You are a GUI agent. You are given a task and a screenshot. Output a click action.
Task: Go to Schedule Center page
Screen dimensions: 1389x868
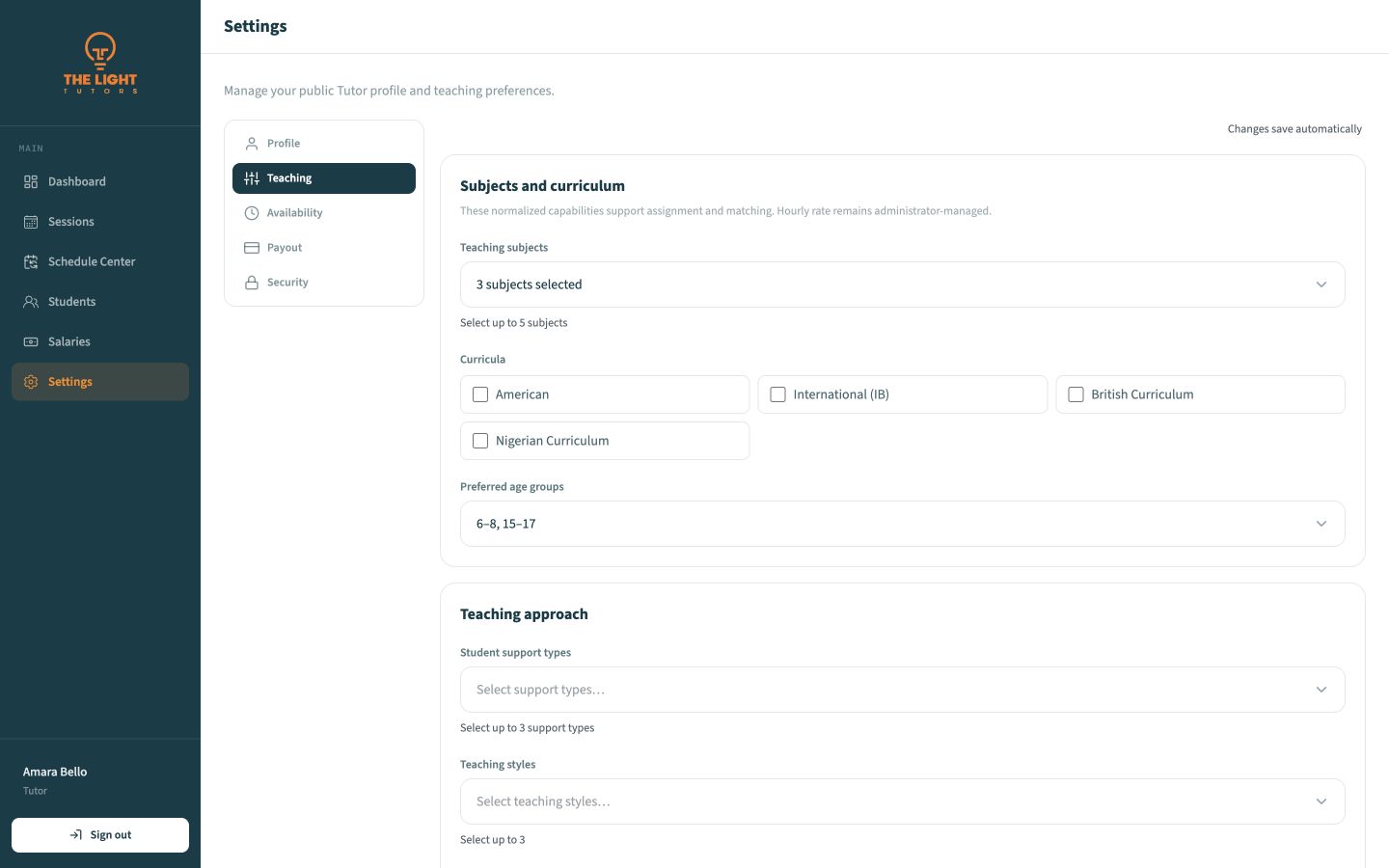point(100,261)
